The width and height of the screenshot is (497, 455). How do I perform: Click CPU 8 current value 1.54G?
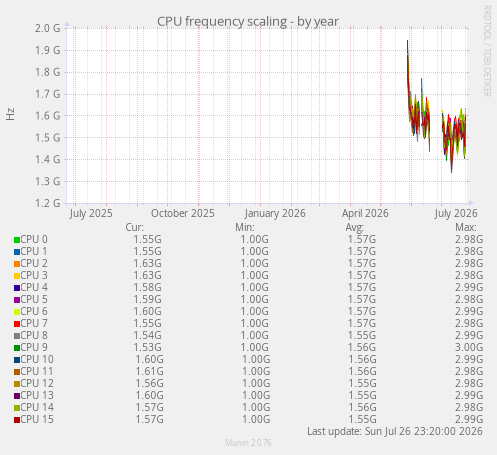coord(147,335)
